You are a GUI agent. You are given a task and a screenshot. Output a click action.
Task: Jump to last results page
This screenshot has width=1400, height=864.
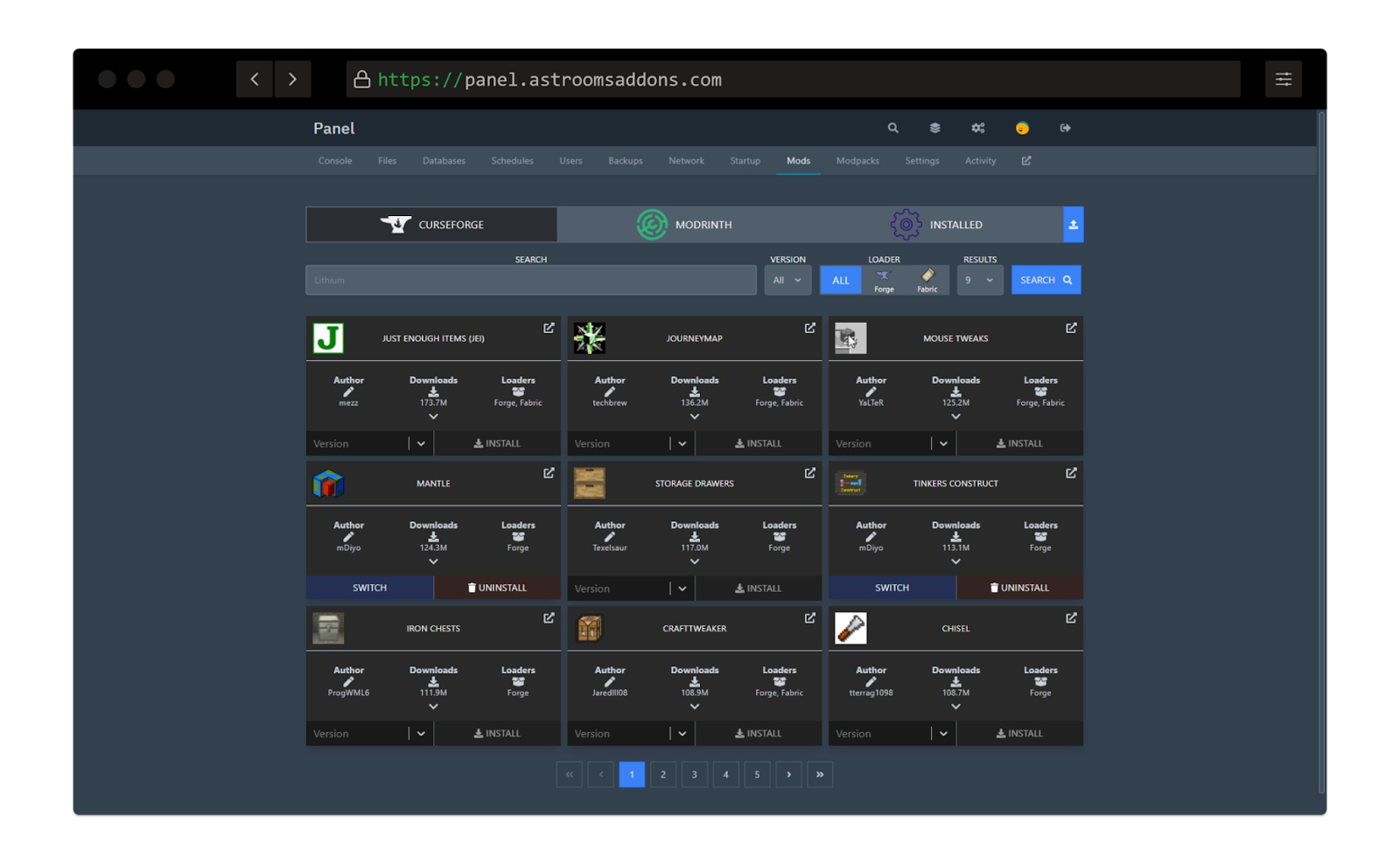pos(820,775)
